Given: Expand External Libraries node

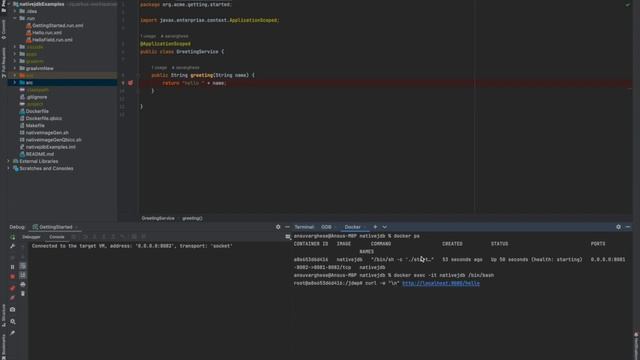Looking at the screenshot, I should click(x=9, y=161).
